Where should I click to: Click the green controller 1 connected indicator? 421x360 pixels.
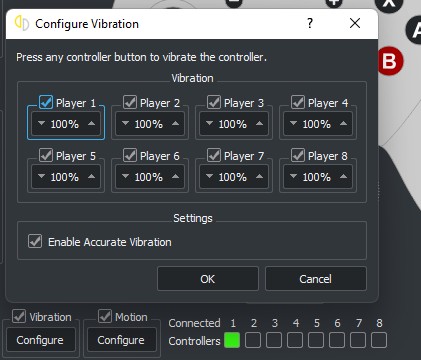point(232,340)
